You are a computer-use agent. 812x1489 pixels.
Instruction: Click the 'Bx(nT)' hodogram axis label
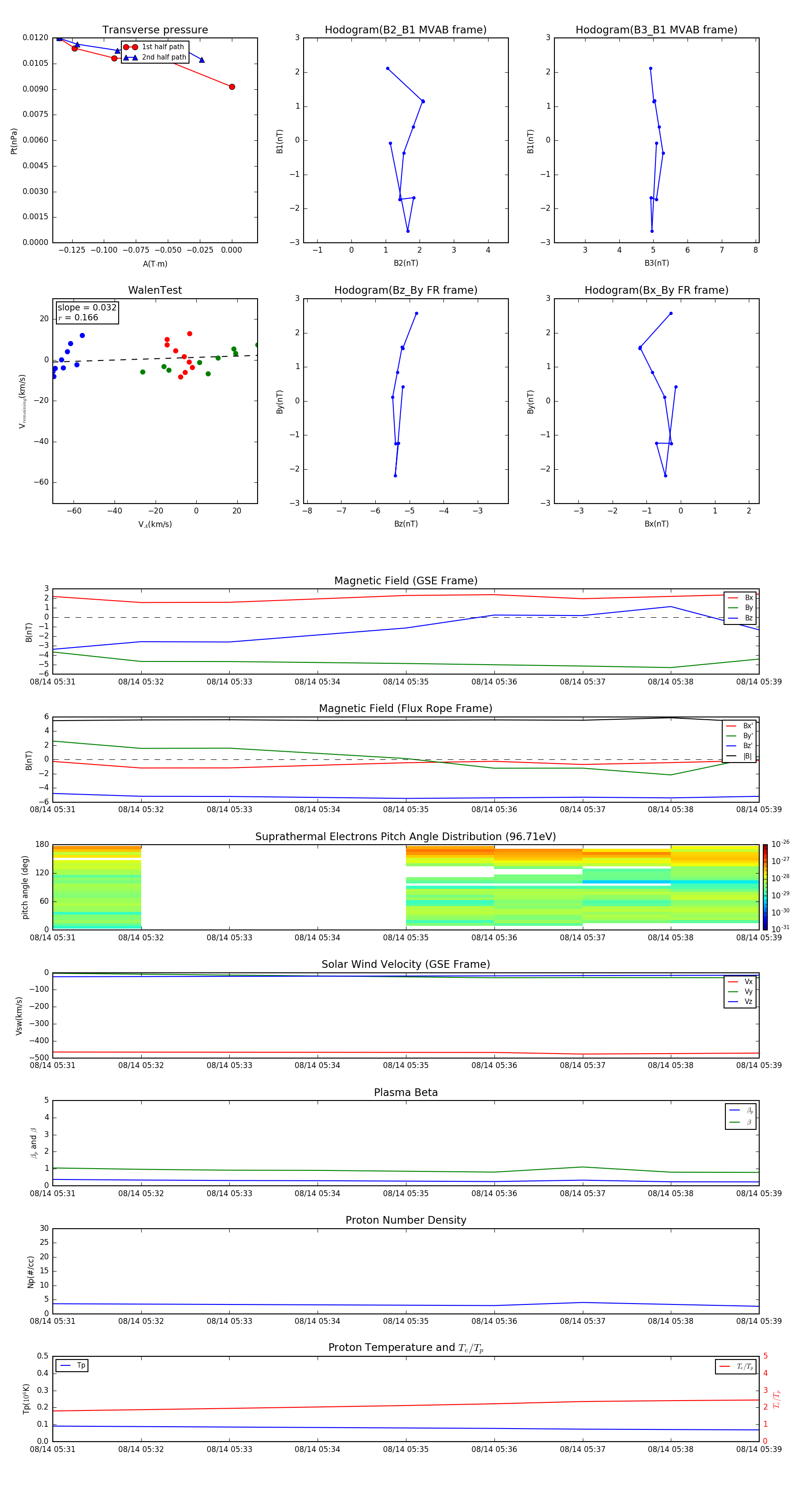(x=656, y=524)
